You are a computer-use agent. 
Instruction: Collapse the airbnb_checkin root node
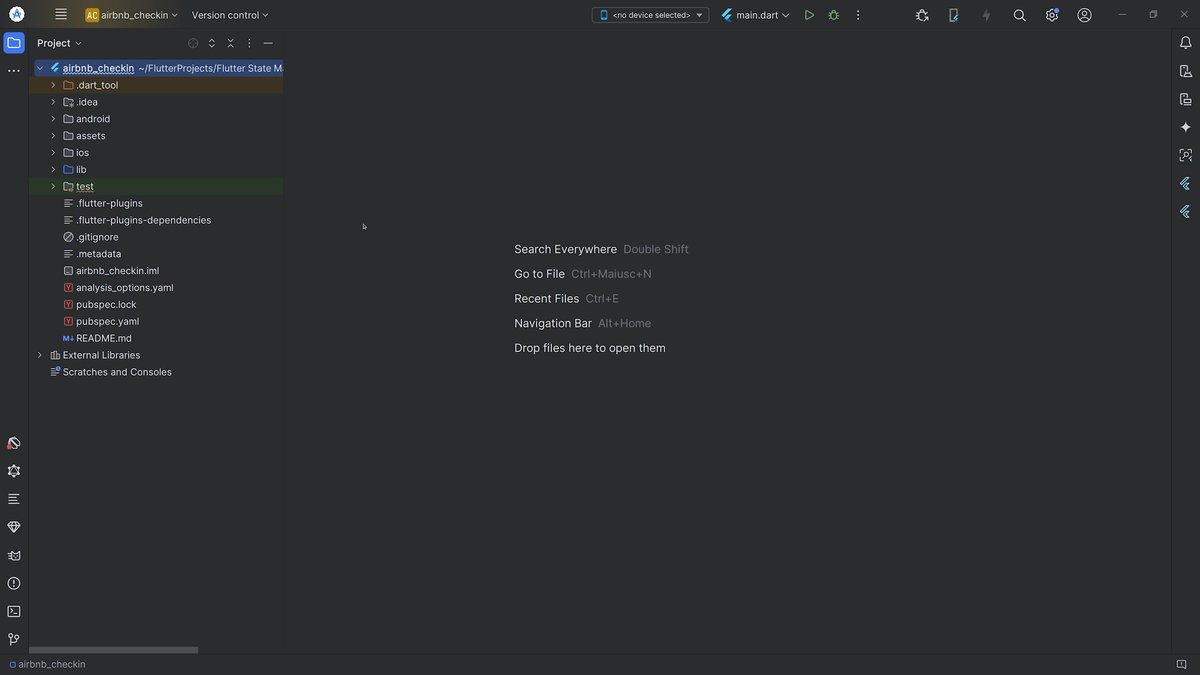tap(40, 68)
